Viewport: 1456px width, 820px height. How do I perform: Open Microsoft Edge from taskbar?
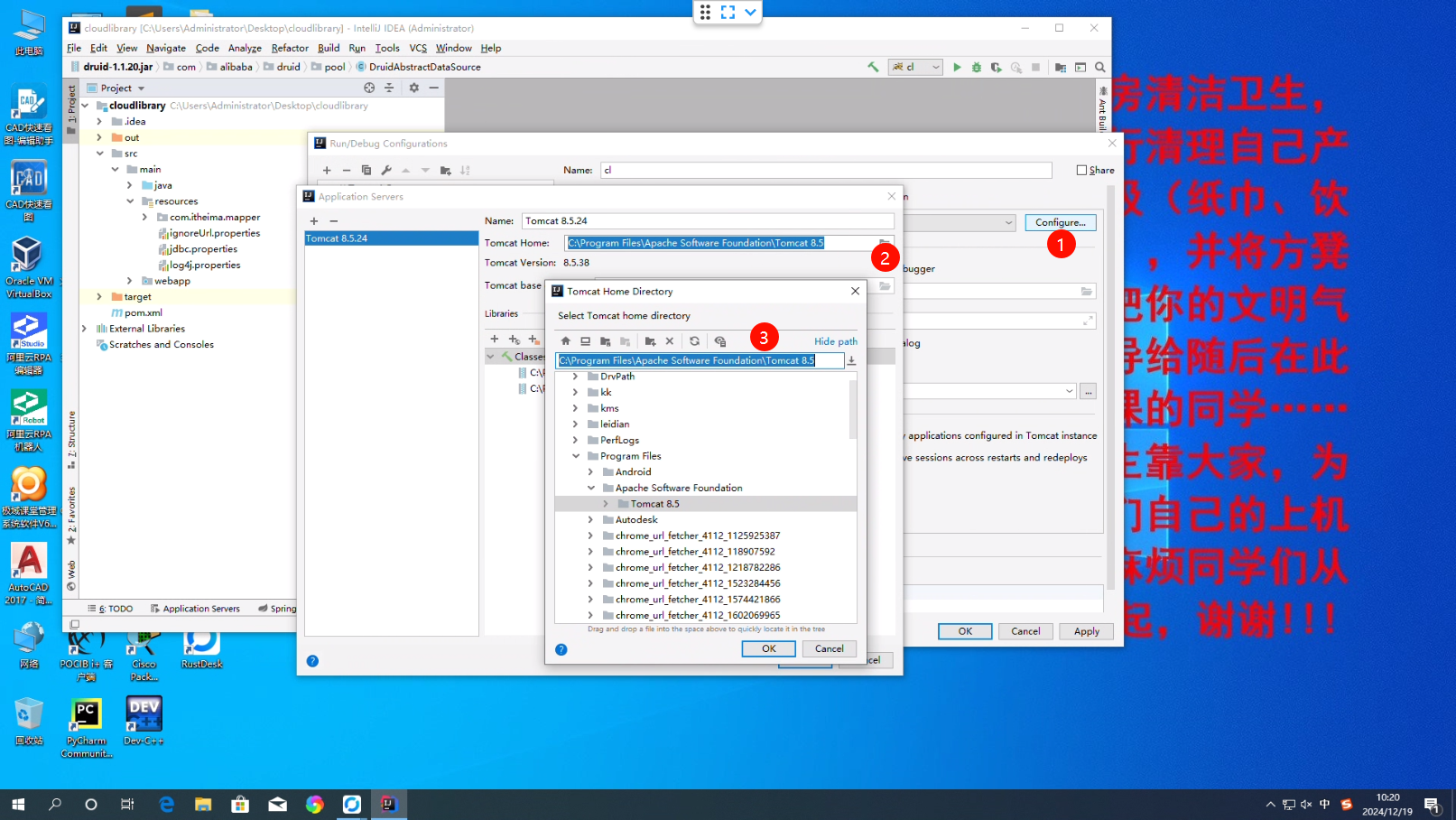tap(166, 804)
